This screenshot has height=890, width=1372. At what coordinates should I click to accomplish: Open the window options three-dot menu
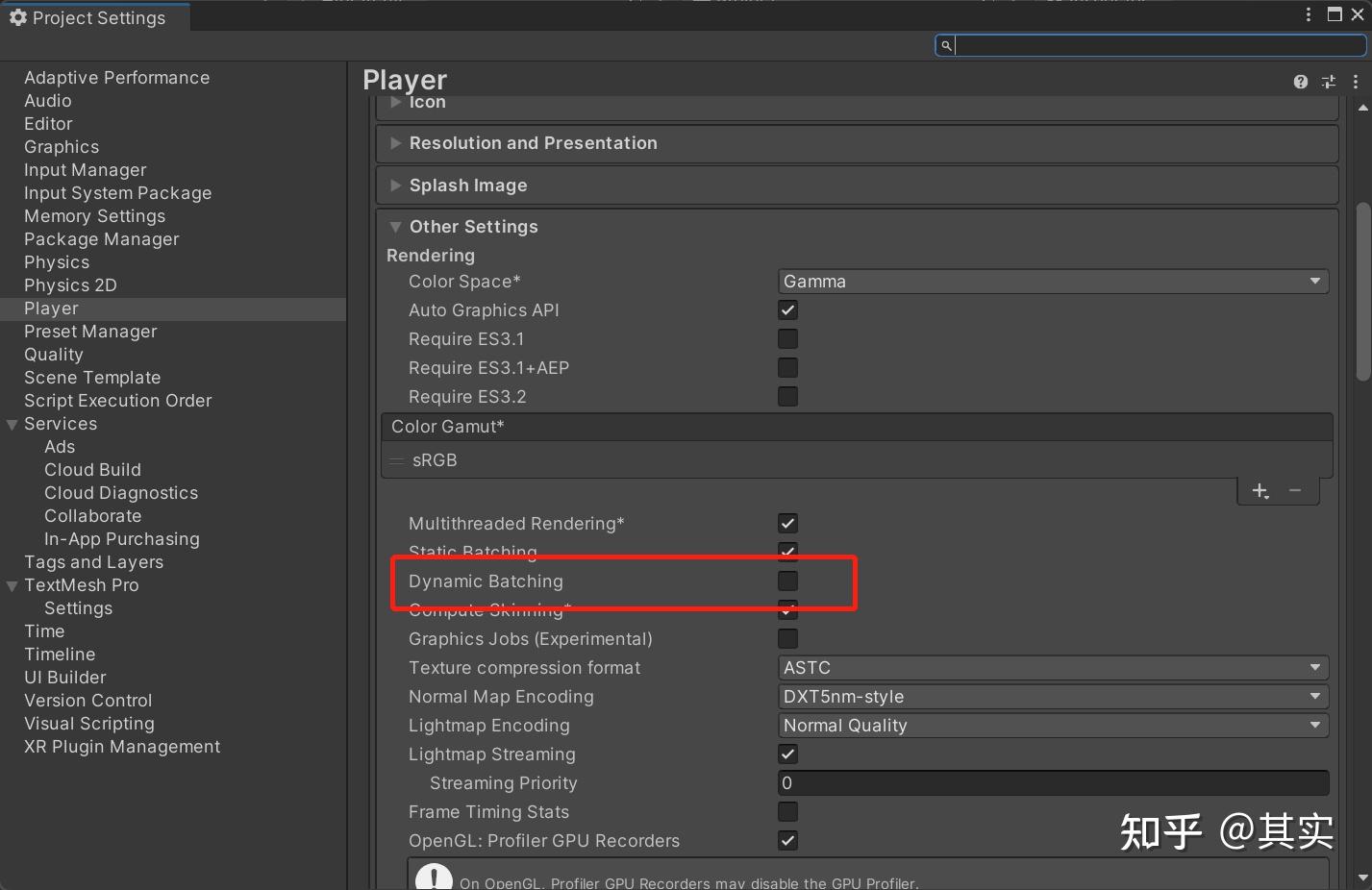(1307, 14)
